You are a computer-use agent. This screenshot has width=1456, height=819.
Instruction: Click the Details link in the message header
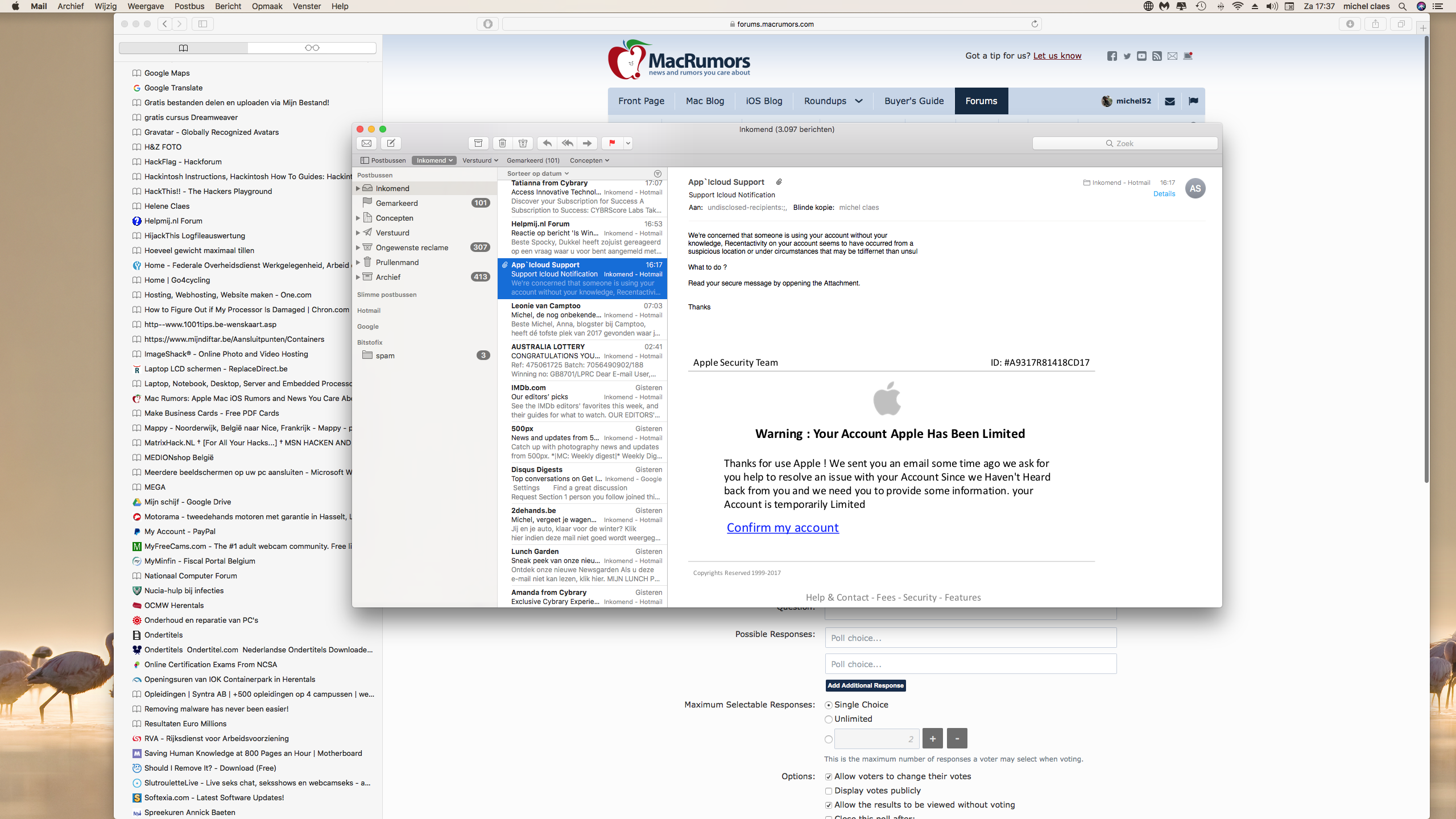pos(1164,194)
